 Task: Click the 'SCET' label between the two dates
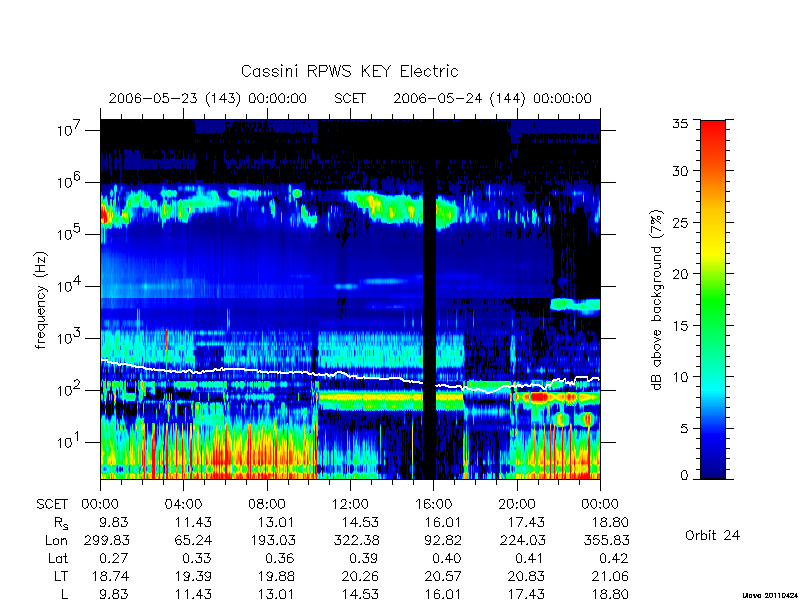point(350,98)
